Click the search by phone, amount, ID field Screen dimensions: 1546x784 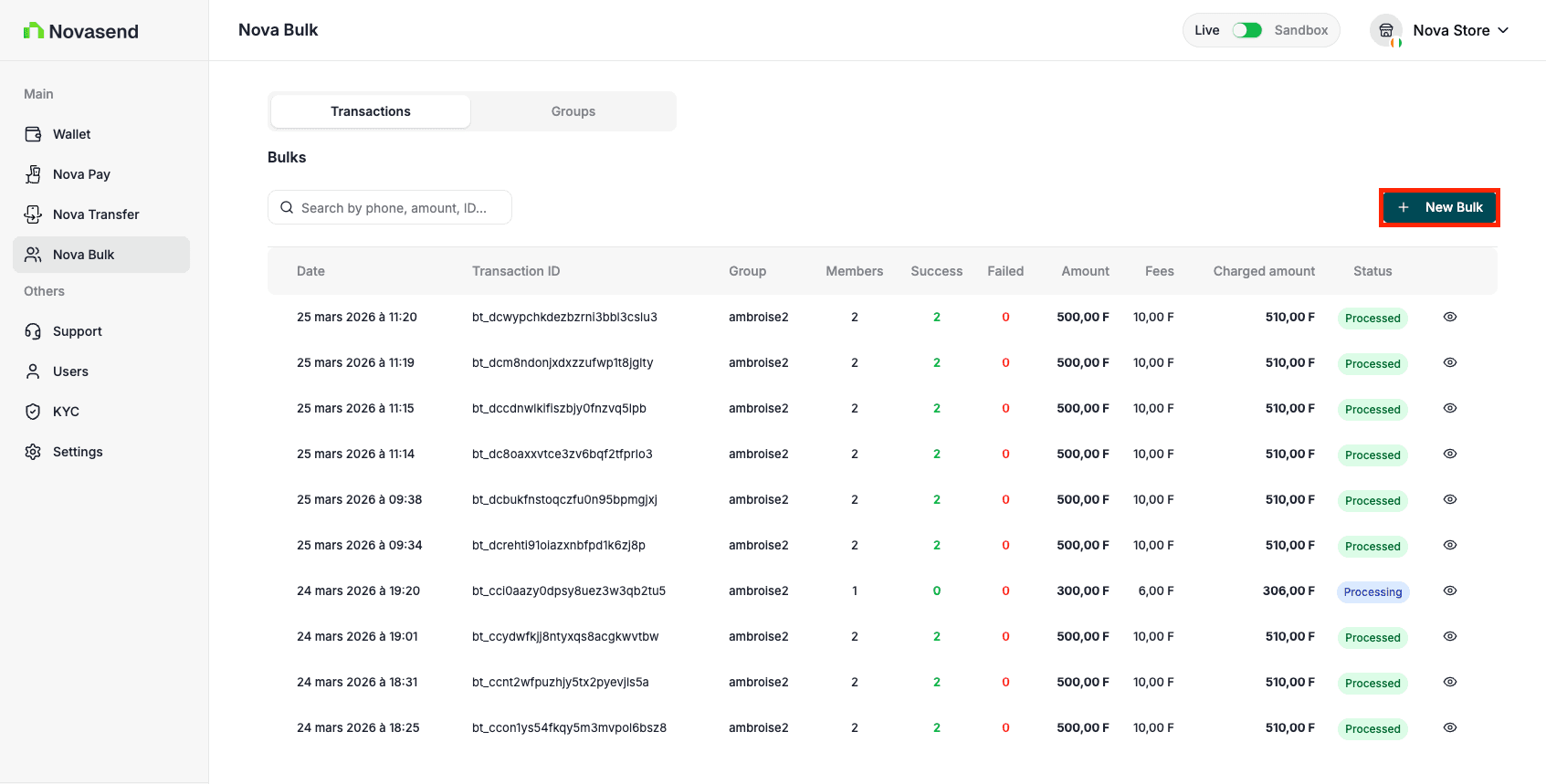point(390,207)
